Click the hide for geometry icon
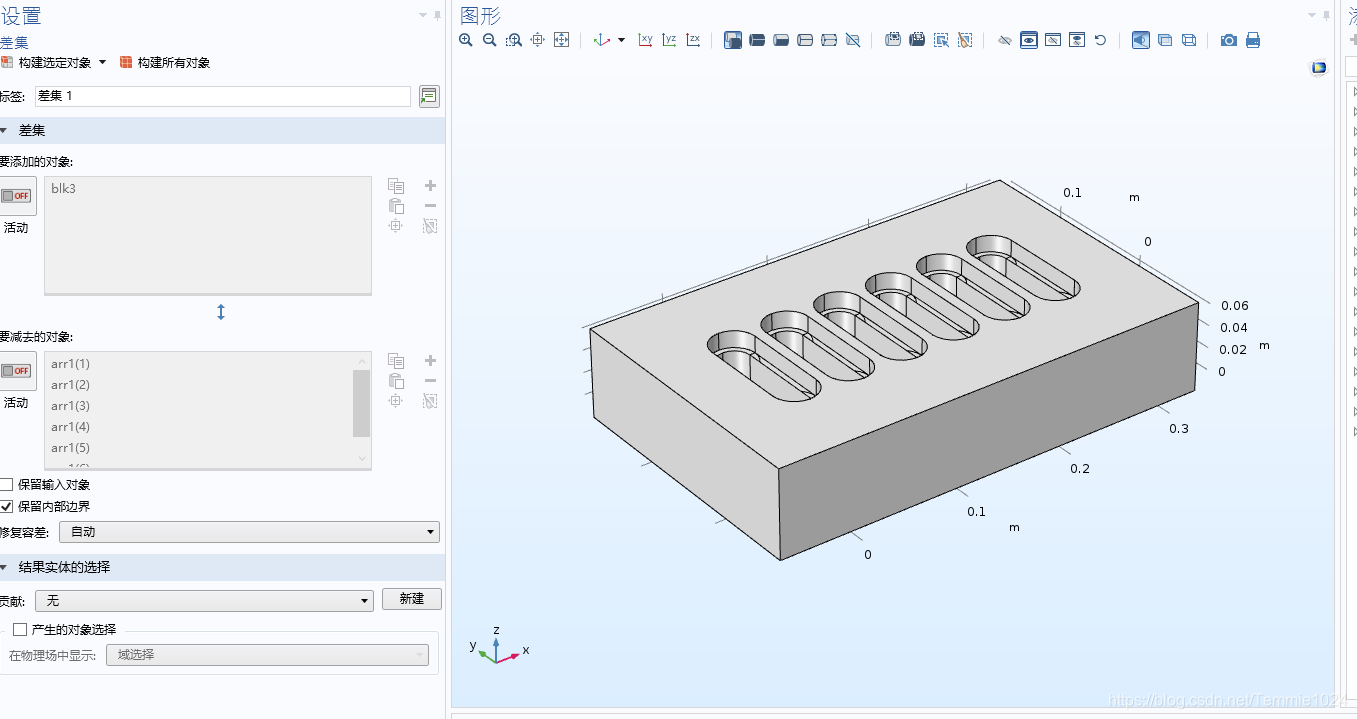 pyautogui.click(x=1005, y=40)
